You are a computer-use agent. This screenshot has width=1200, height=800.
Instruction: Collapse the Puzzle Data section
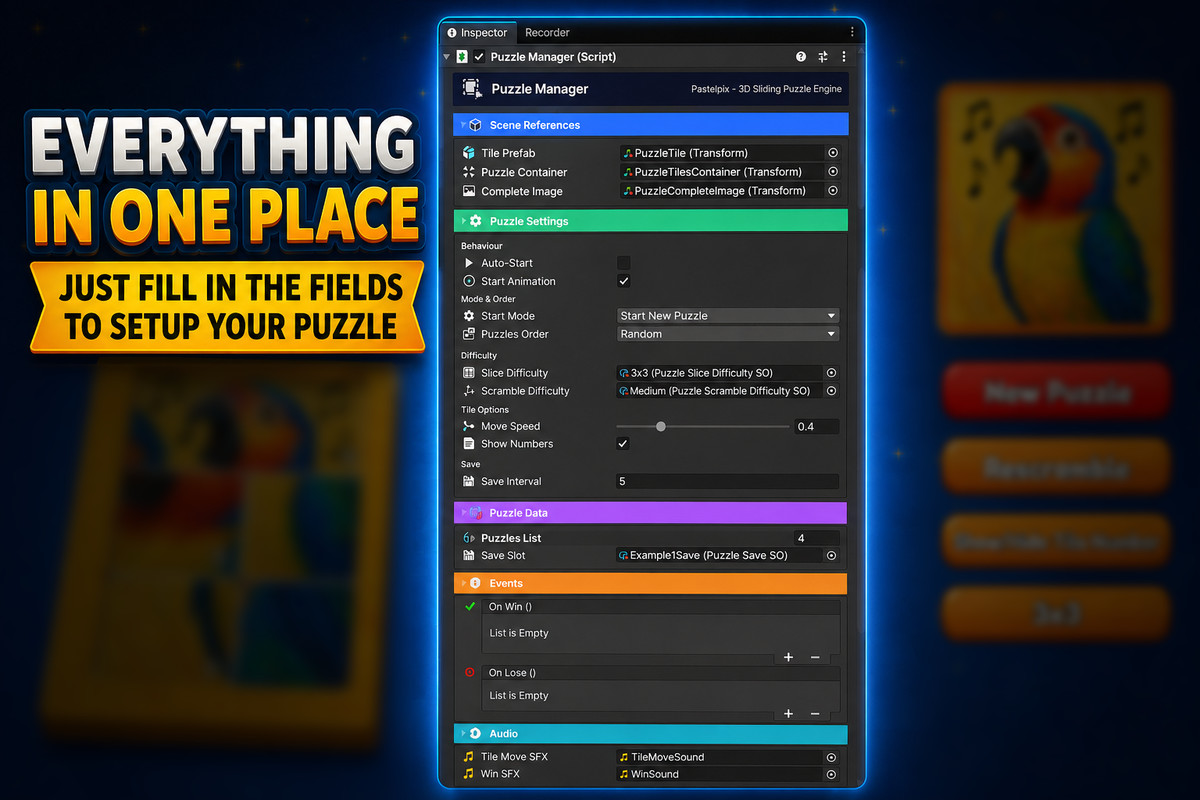pyautogui.click(x=651, y=513)
